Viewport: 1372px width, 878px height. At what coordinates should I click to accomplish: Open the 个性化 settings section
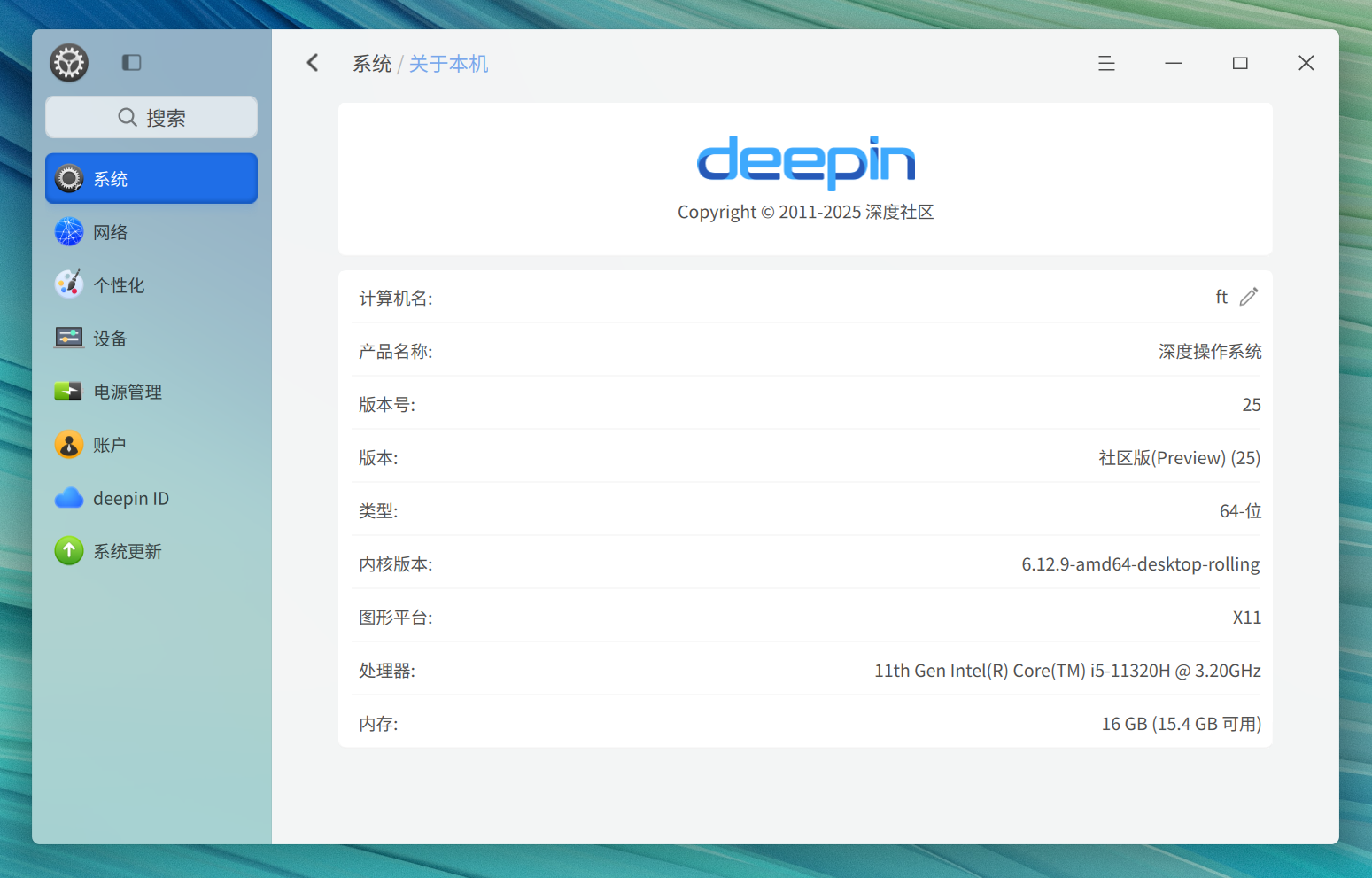151,285
